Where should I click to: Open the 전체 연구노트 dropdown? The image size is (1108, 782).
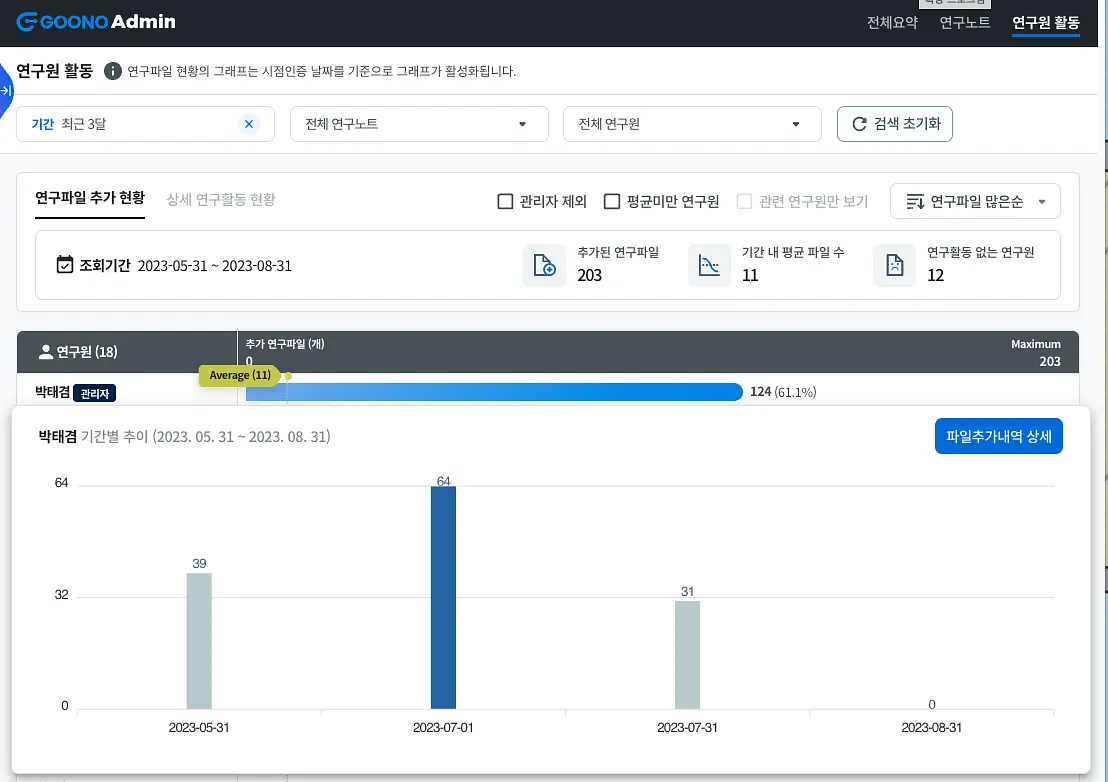point(419,124)
